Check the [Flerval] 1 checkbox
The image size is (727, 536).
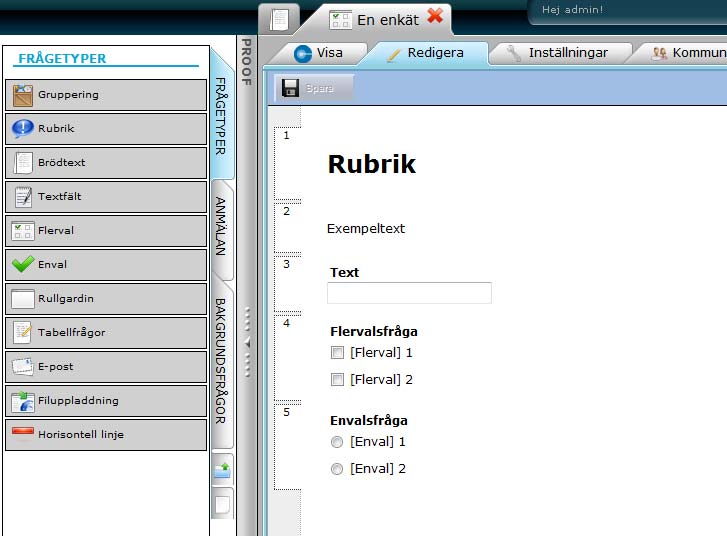click(337, 353)
